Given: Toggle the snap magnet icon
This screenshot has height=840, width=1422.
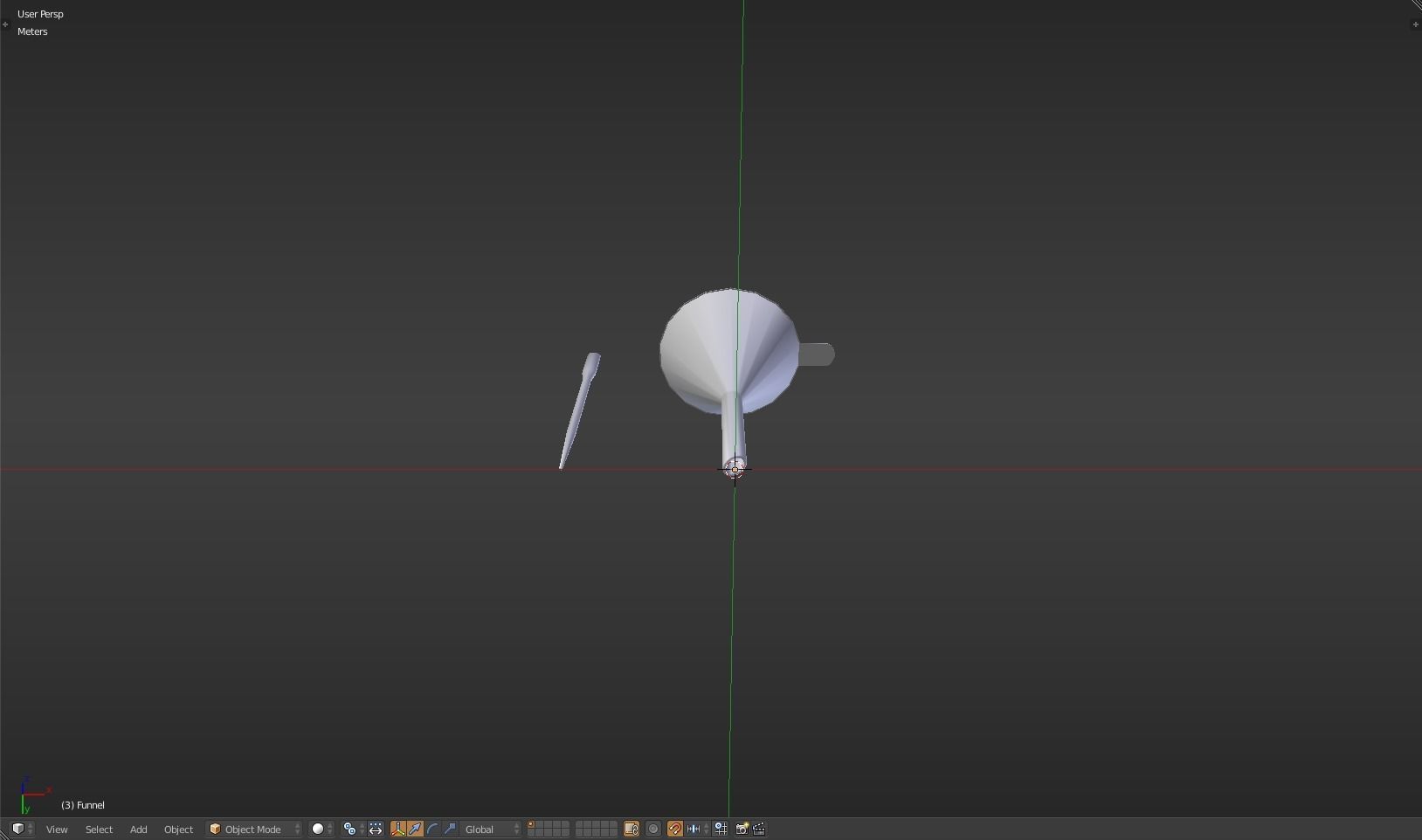Looking at the screenshot, I should pos(674,829).
